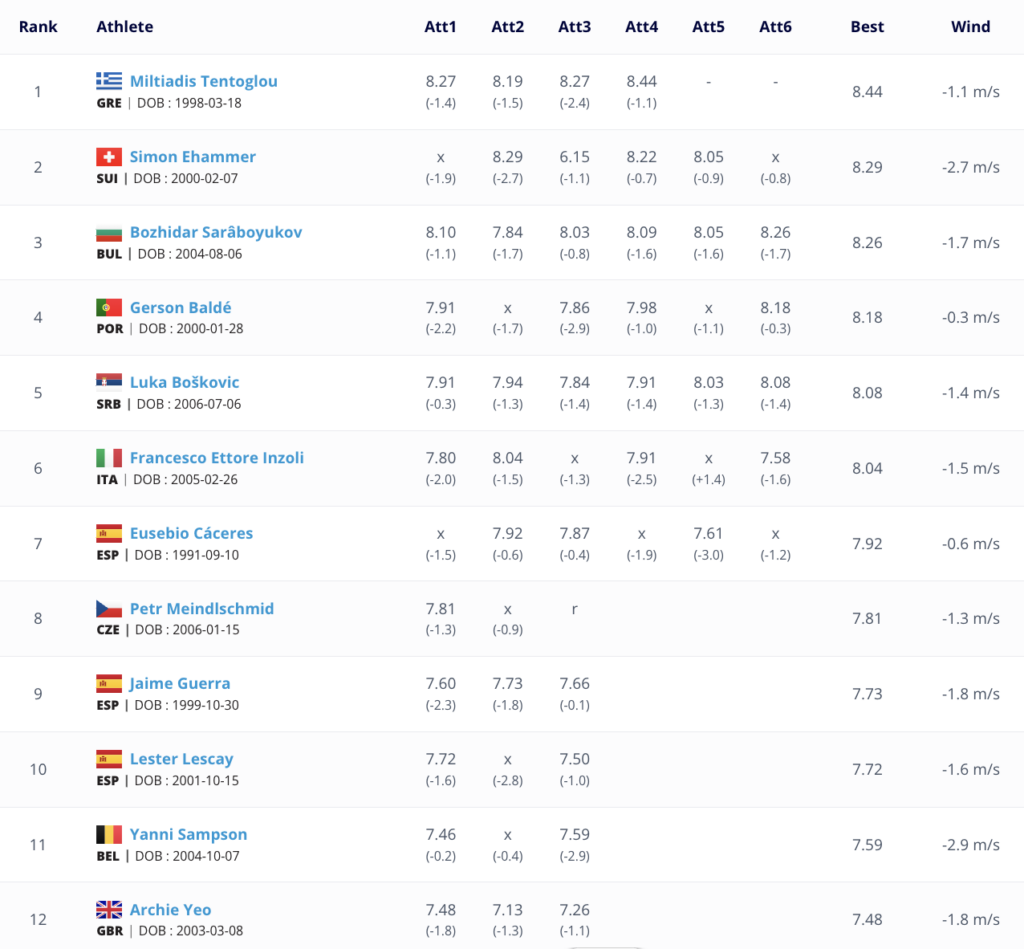Click the Belgian flag beside Yanni Sampson
Screen dimensions: 1024x949
tap(108, 834)
